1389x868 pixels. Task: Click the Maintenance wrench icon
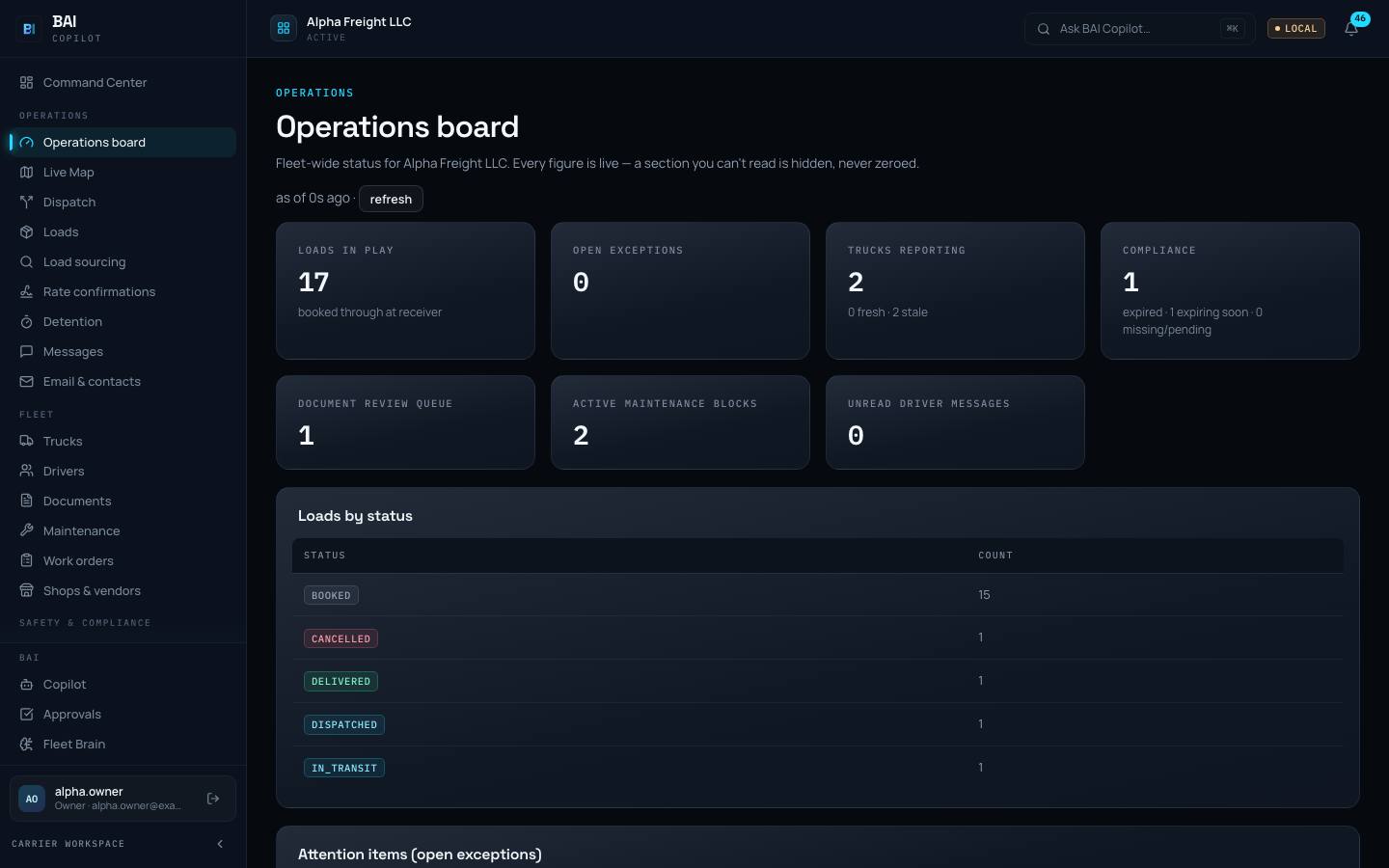pyautogui.click(x=26, y=531)
